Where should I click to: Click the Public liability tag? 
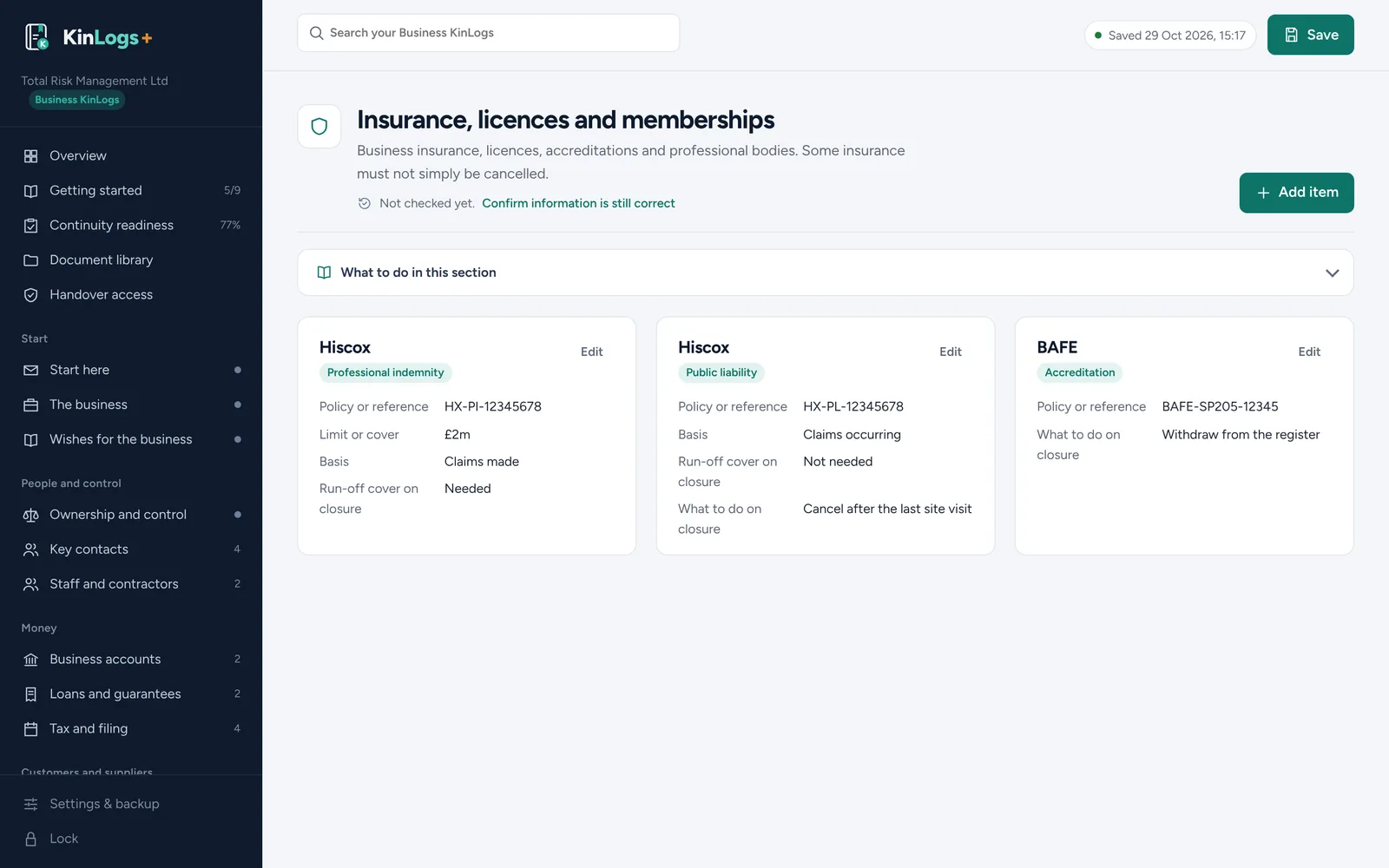721,372
